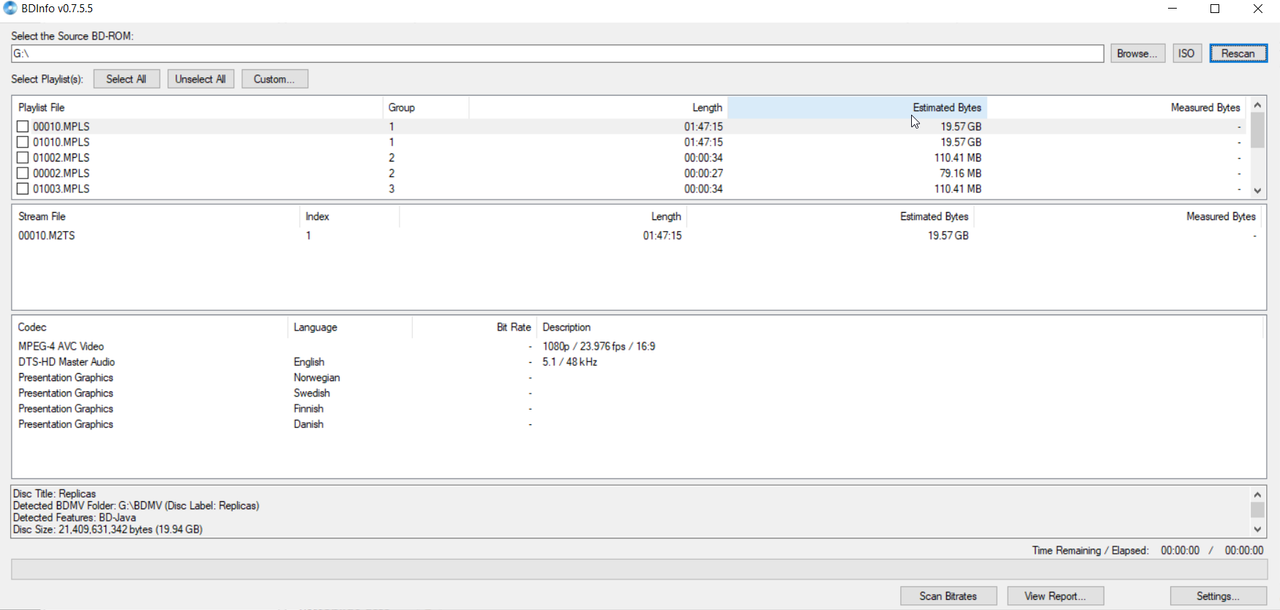Click the 1080p / 23.976 fps description
Viewport: 1280px width, 610px height.
[x=599, y=346]
